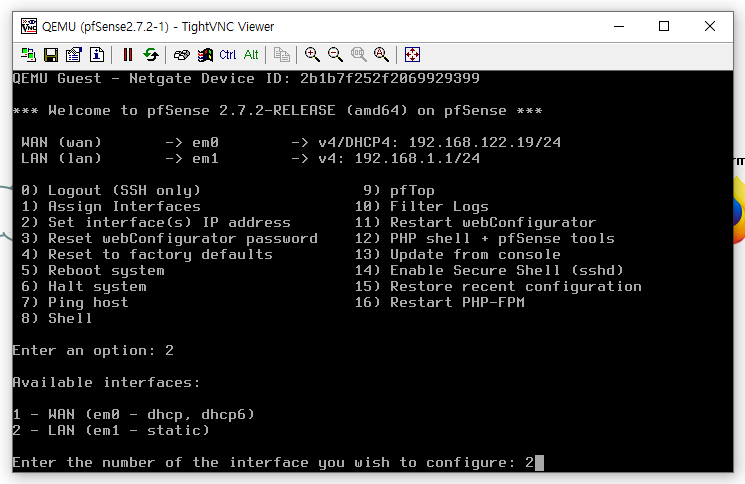This screenshot has width=745, height=484.
Task: Click the 'Available interfaces:' heading
Action: pos(106,382)
